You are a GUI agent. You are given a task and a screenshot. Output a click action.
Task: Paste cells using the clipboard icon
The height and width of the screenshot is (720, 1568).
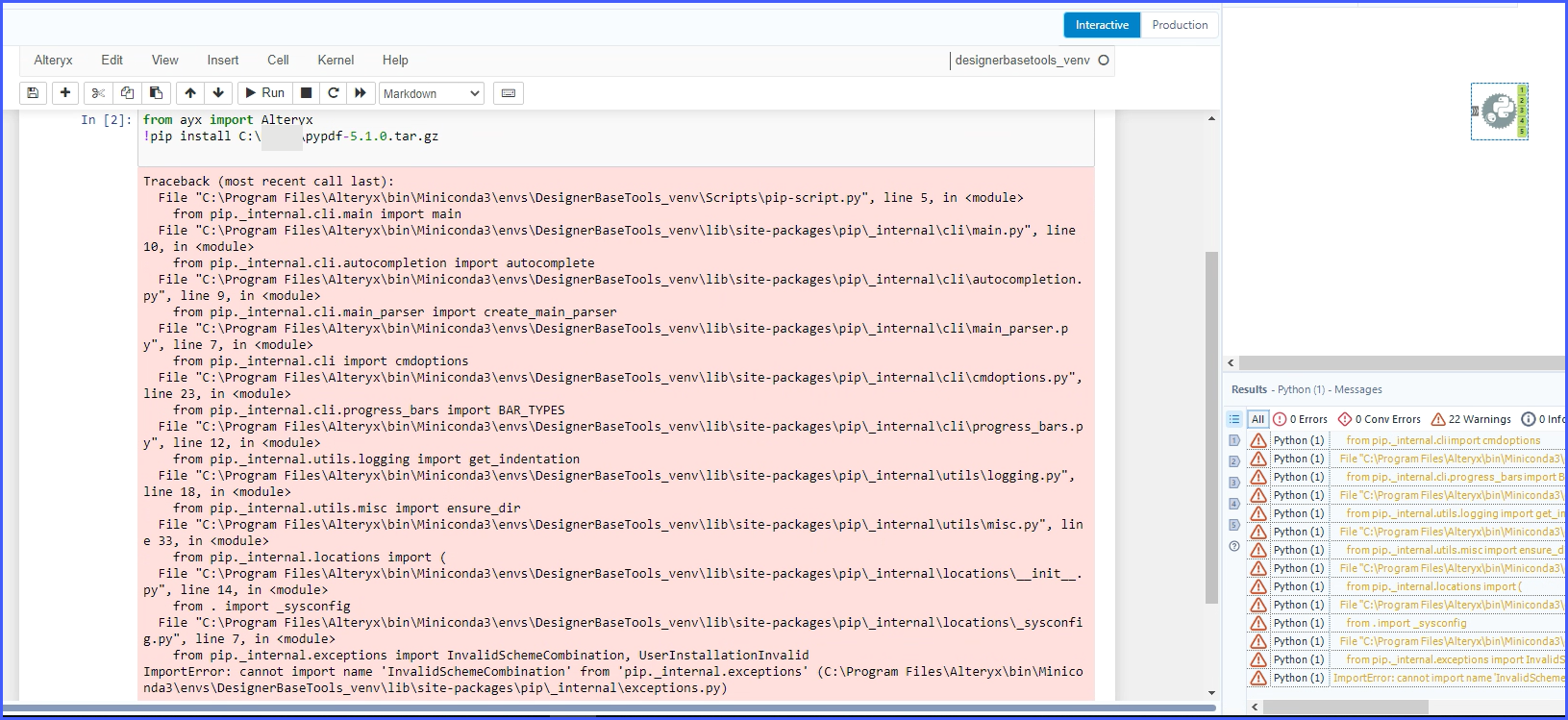point(156,93)
